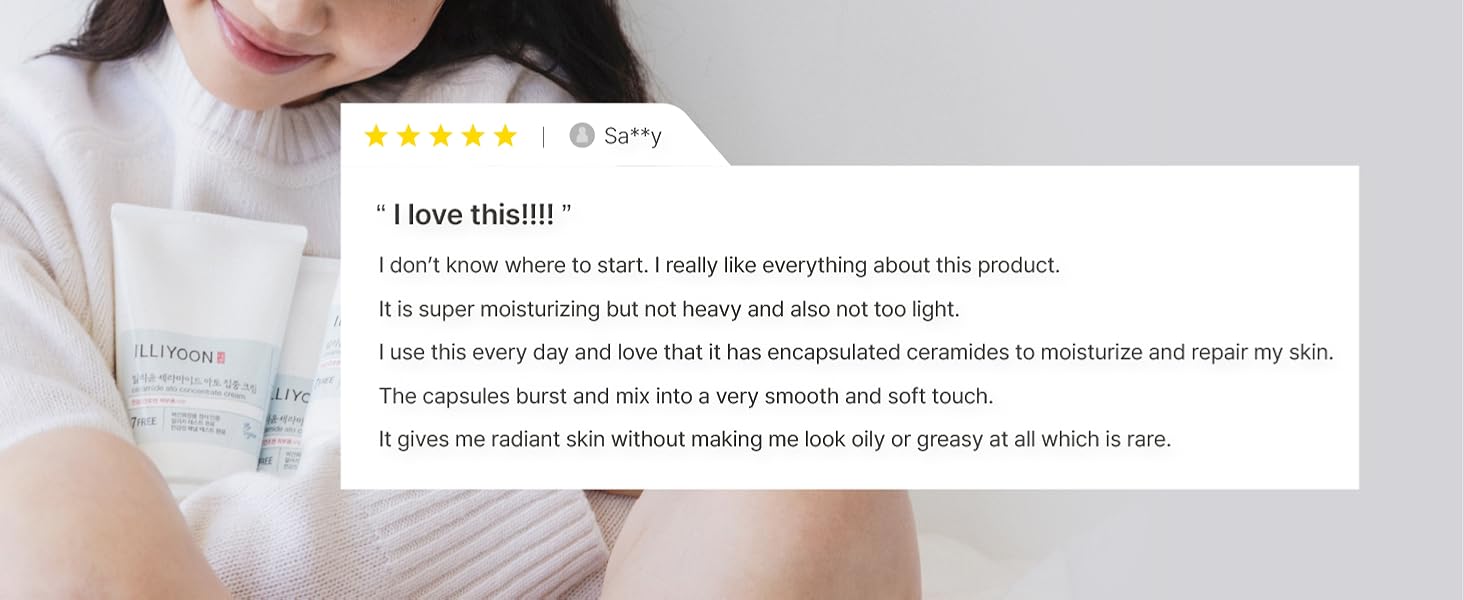Click the fifth yellow rating star
Screen dimensions: 1464x600
505,136
